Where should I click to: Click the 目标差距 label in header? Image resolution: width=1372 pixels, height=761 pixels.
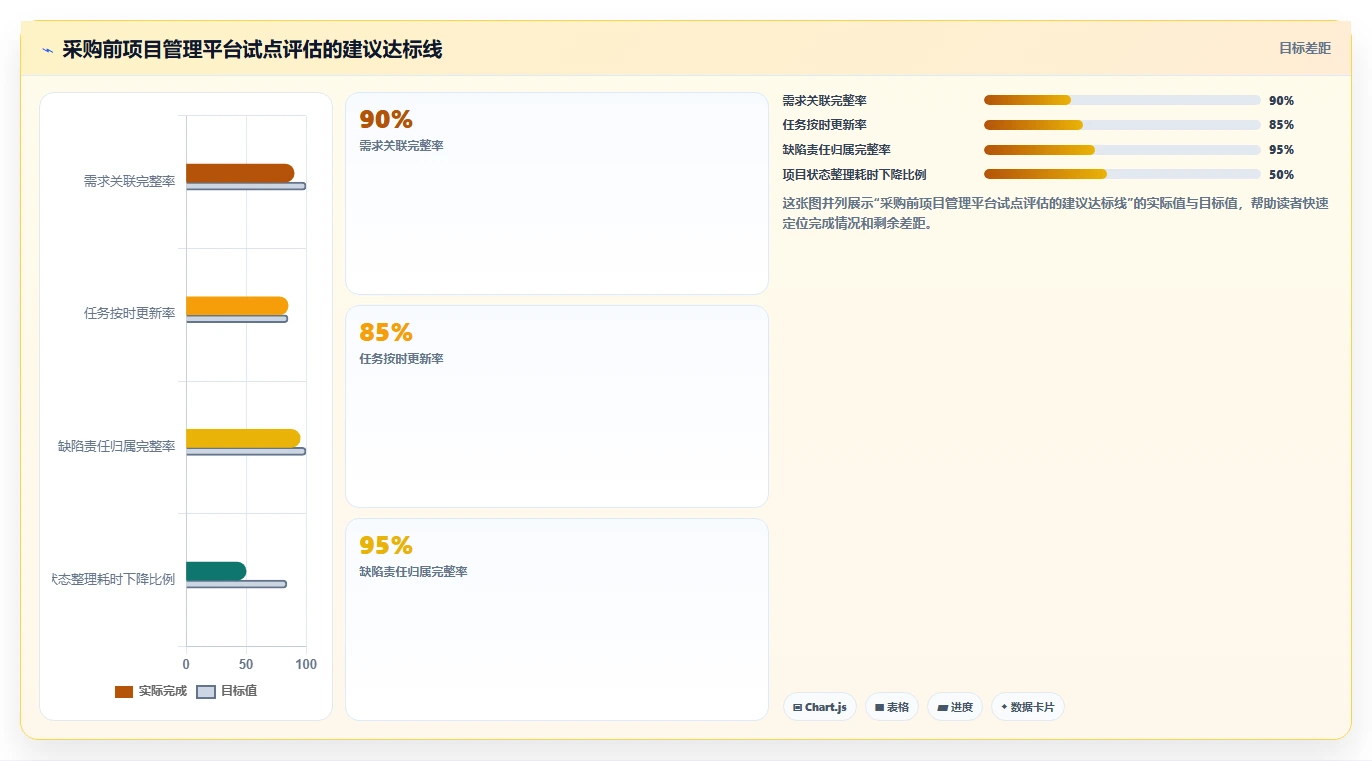tap(1305, 48)
